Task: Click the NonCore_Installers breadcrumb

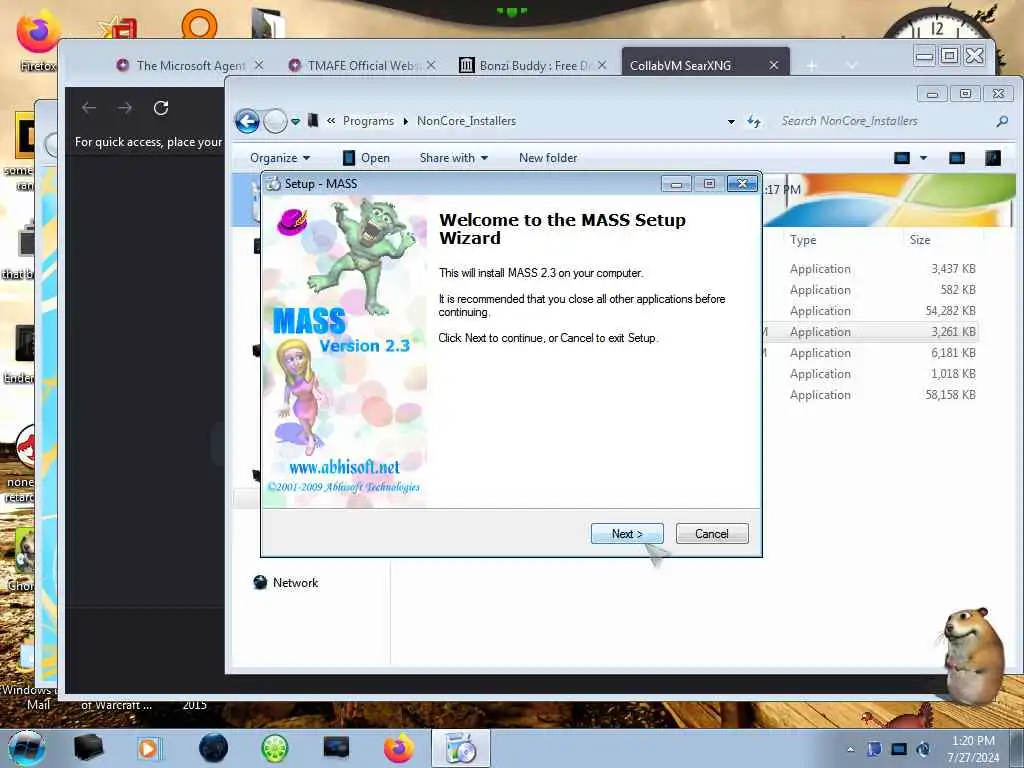Action: [x=466, y=121]
